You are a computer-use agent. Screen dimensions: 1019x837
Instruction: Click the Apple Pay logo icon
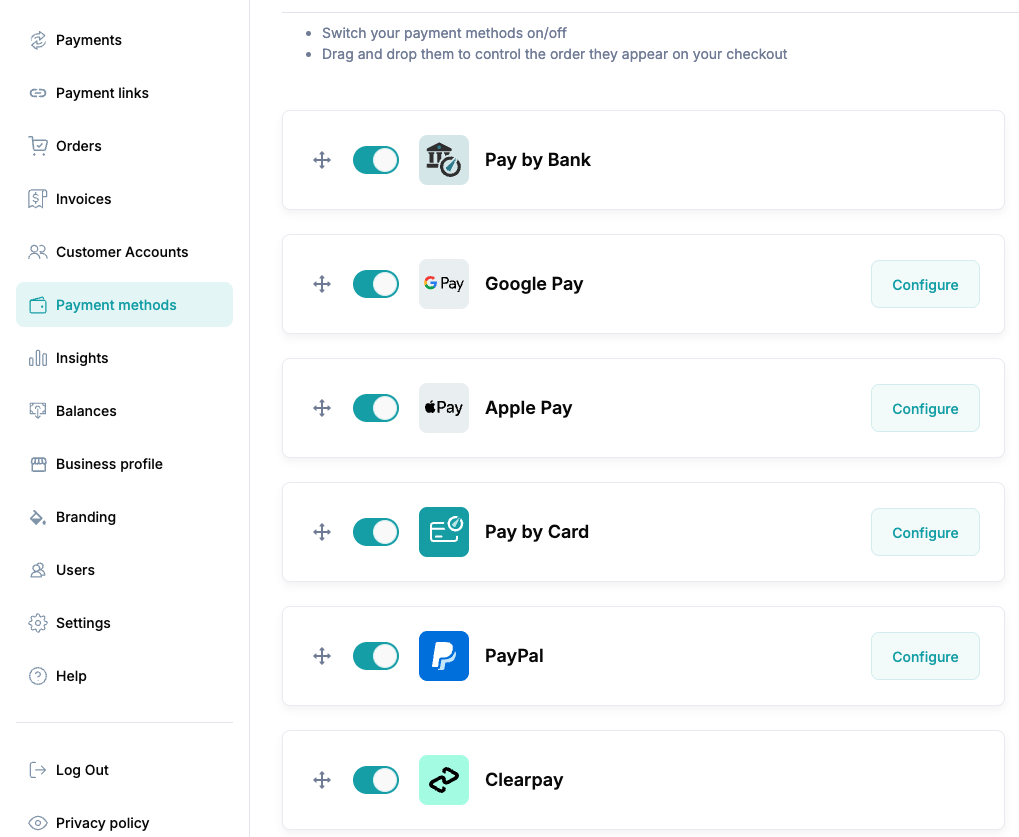tap(443, 408)
